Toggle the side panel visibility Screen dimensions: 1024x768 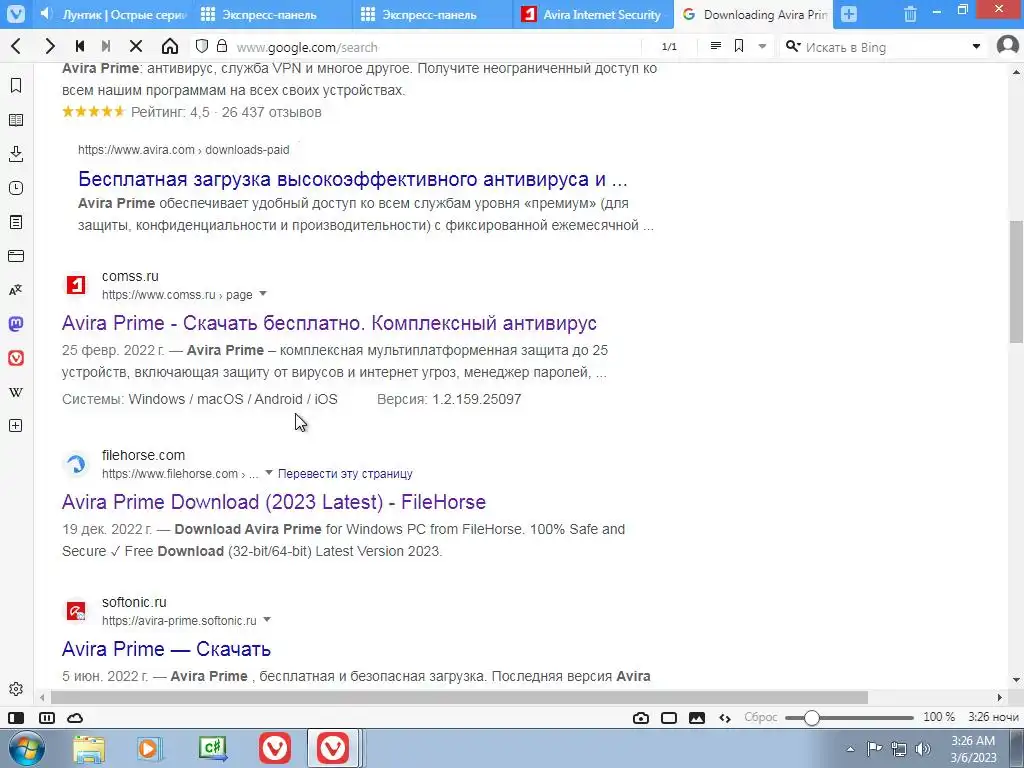pyautogui.click(x=16, y=718)
